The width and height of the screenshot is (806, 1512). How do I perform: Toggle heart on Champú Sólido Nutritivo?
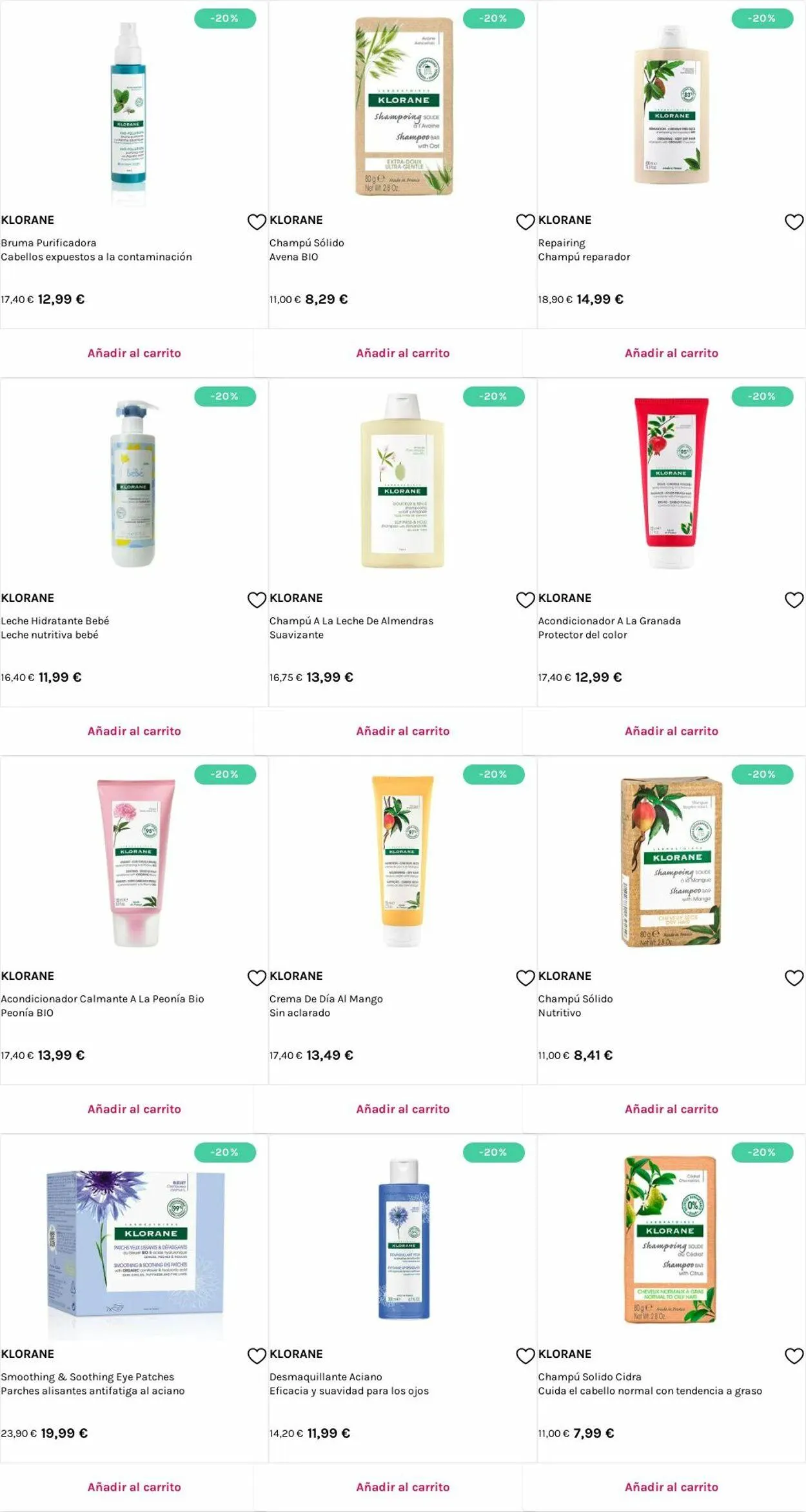pyautogui.click(x=794, y=978)
